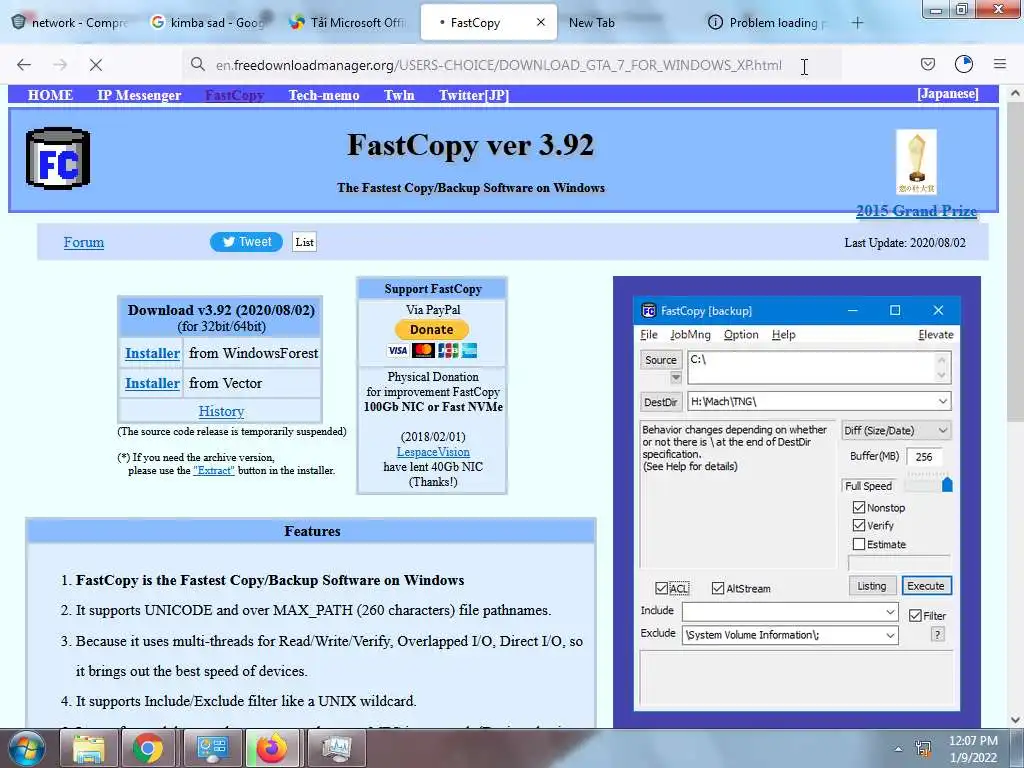Image resolution: width=1024 pixels, height=768 pixels.
Task: Open the Forum link
Action: [x=84, y=242]
